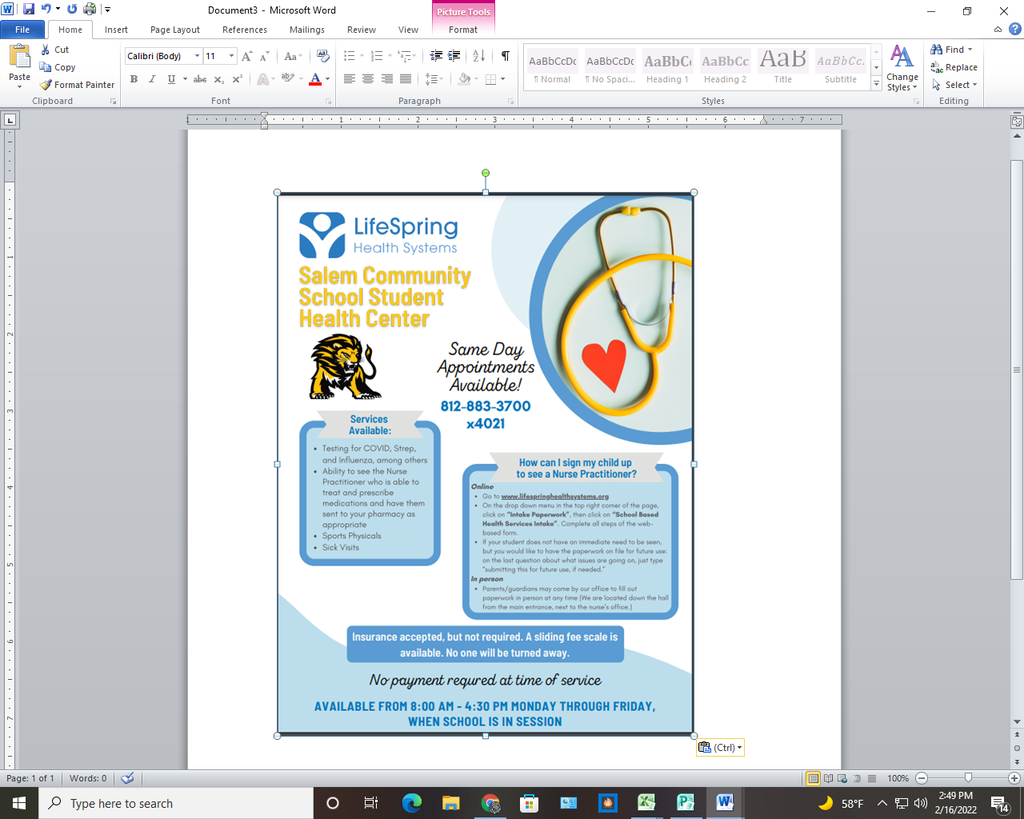Image resolution: width=1024 pixels, height=819 pixels.
Task: Copy the selection to the clipboard
Action: (57, 67)
